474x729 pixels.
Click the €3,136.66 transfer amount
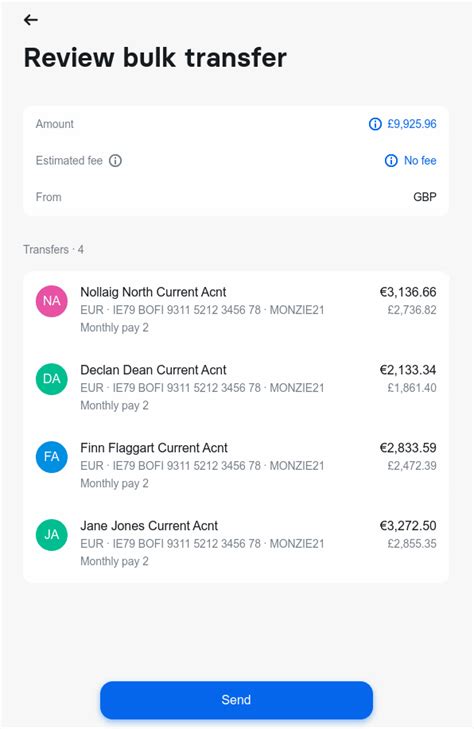[408, 292]
